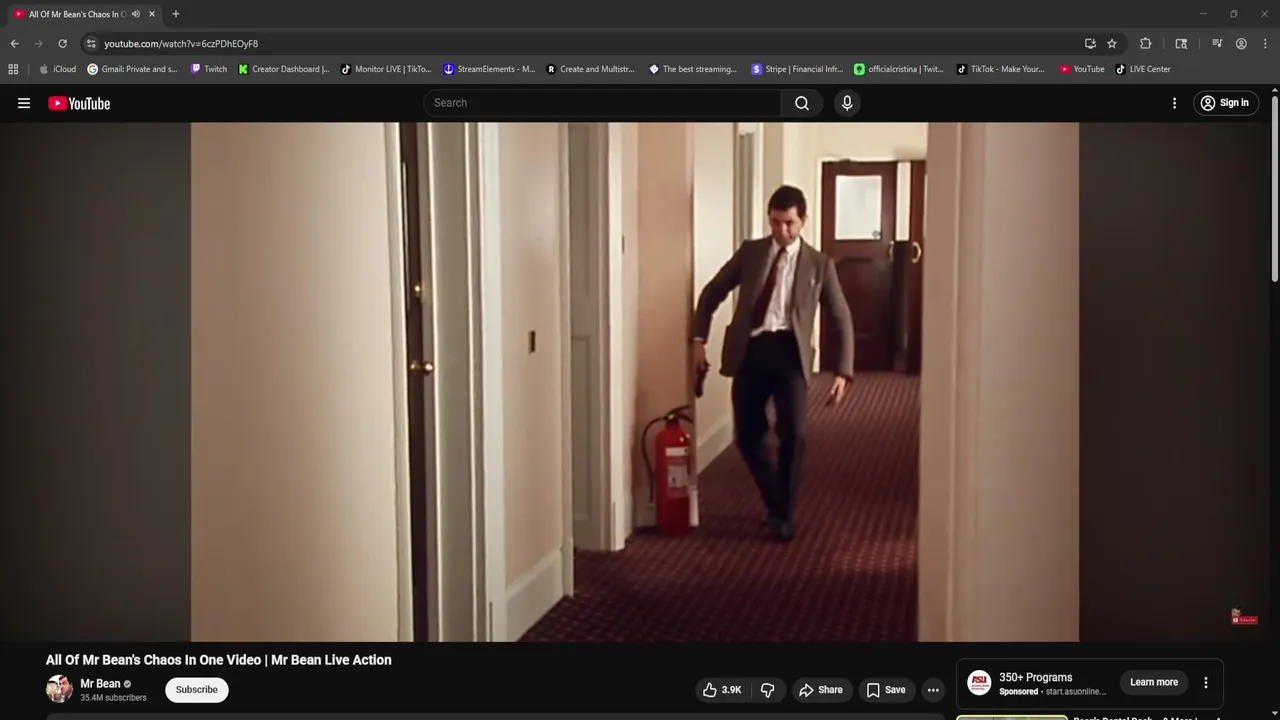
Task: Open the LIVE Center bookmark
Action: point(1143,69)
